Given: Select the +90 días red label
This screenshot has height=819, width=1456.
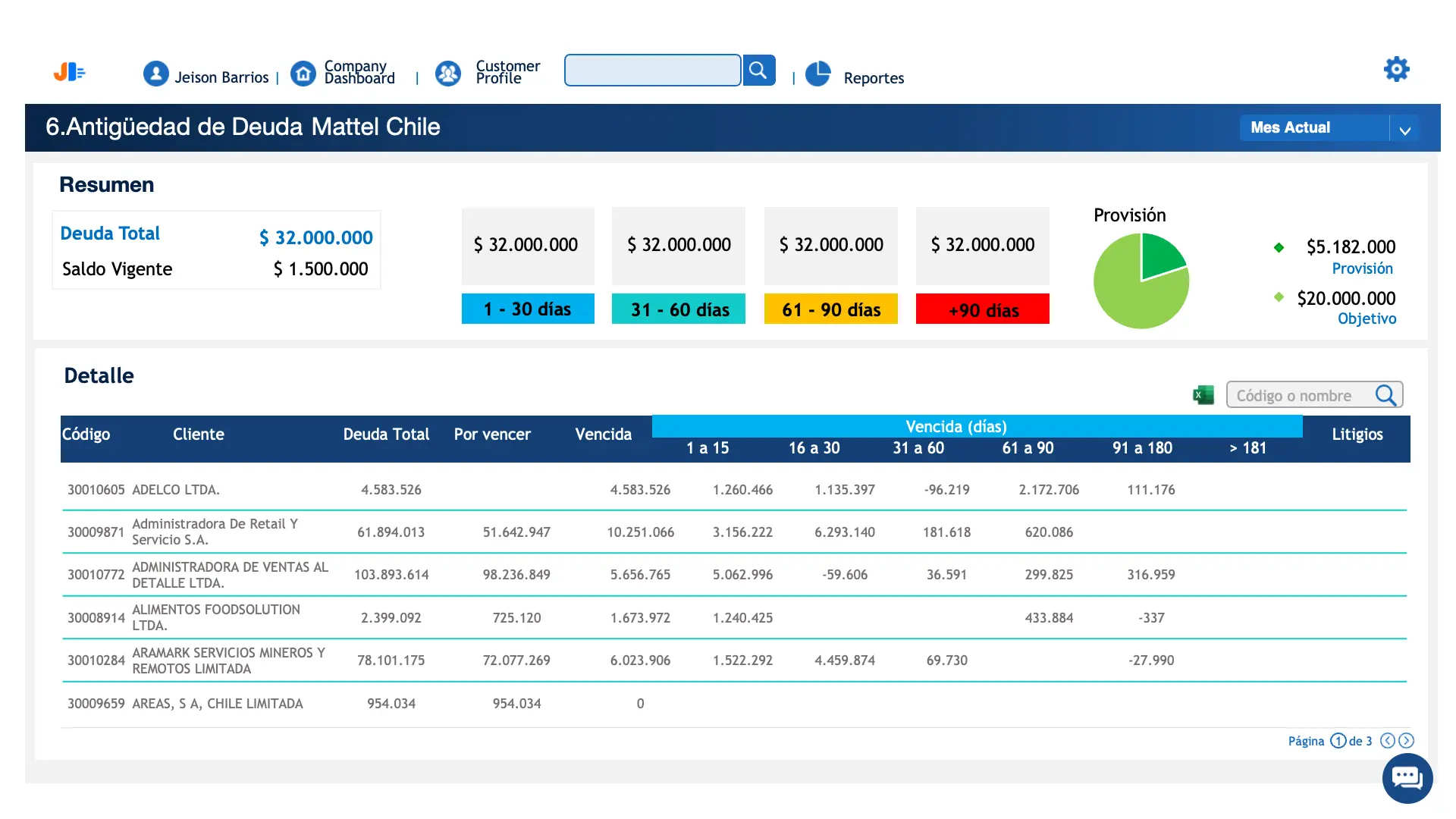Looking at the screenshot, I should tap(983, 309).
